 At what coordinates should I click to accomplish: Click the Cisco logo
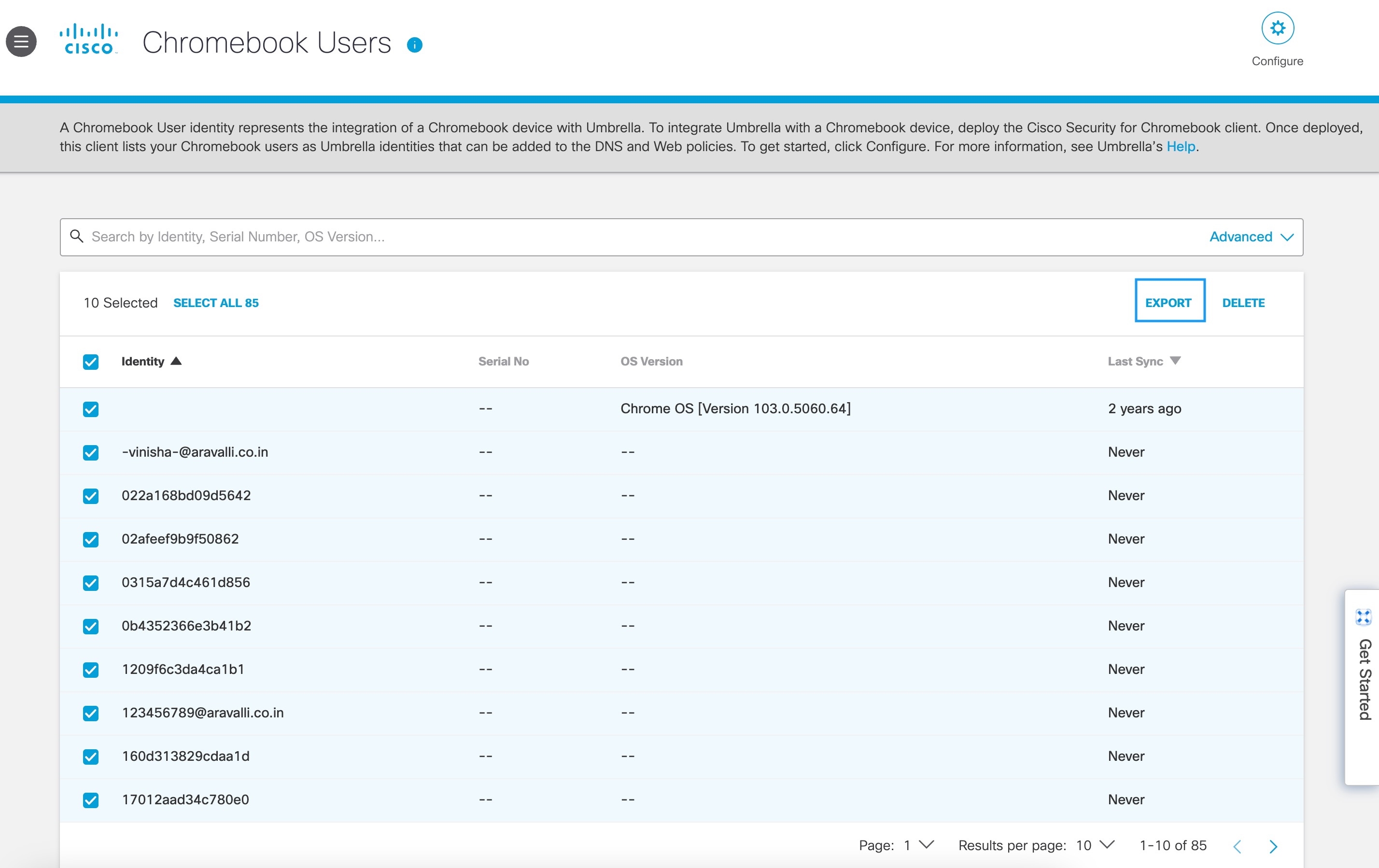(x=89, y=39)
